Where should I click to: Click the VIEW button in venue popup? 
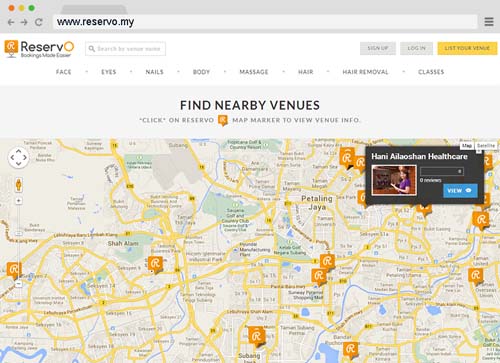460,191
